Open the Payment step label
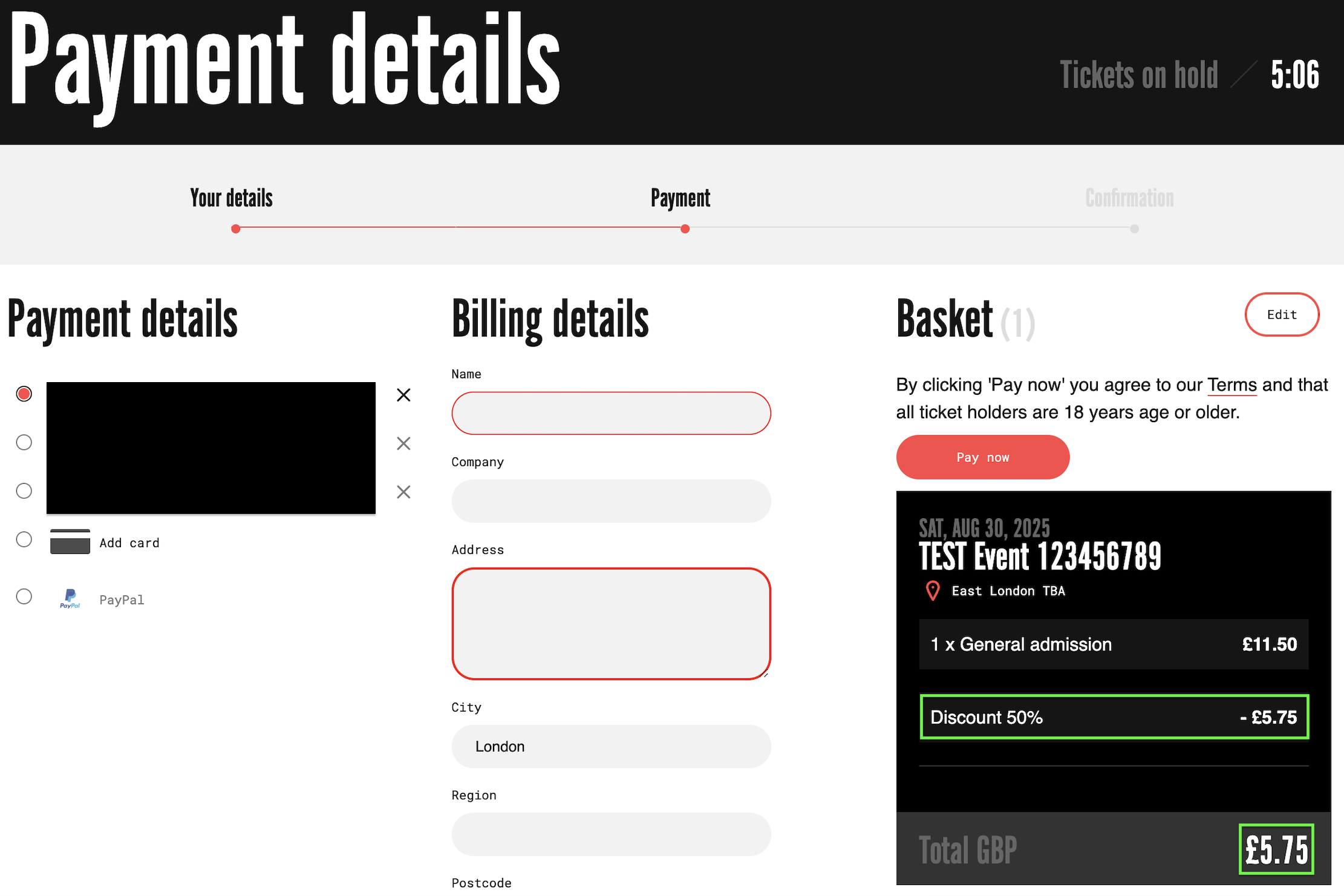Image resolution: width=1344 pixels, height=896 pixels. [680, 198]
